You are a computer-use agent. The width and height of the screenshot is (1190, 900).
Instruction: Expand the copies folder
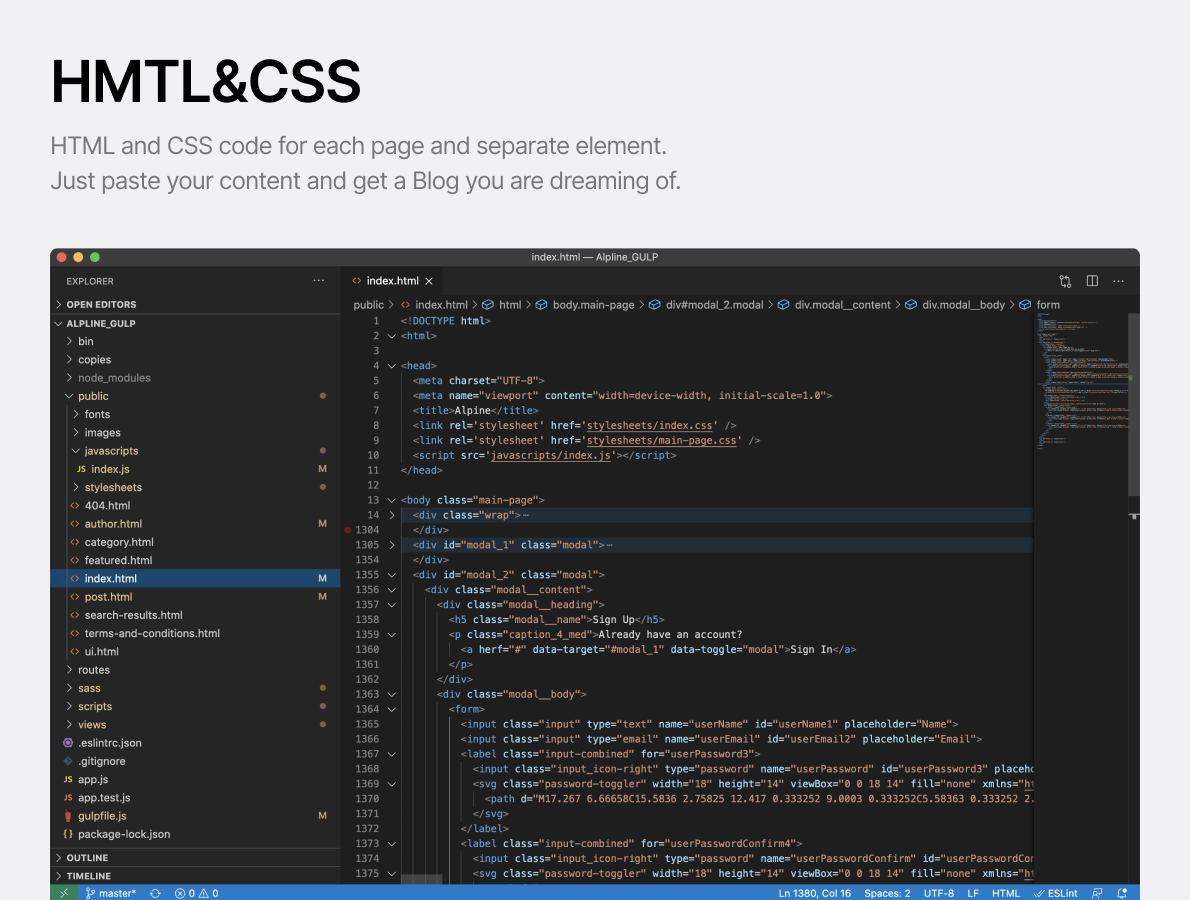click(x=195, y=360)
